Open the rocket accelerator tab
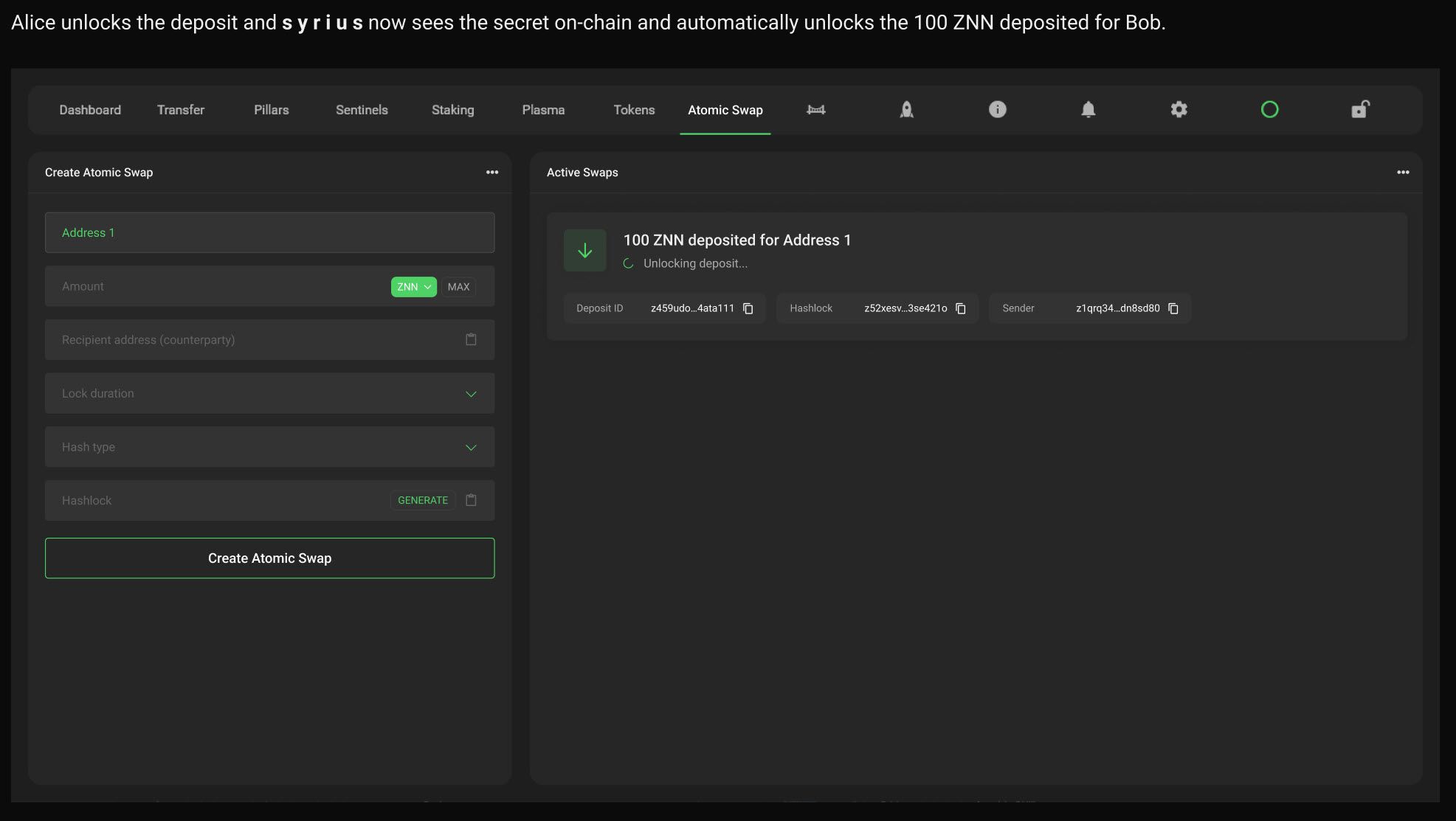The height and width of the screenshot is (821, 1456). click(x=906, y=110)
